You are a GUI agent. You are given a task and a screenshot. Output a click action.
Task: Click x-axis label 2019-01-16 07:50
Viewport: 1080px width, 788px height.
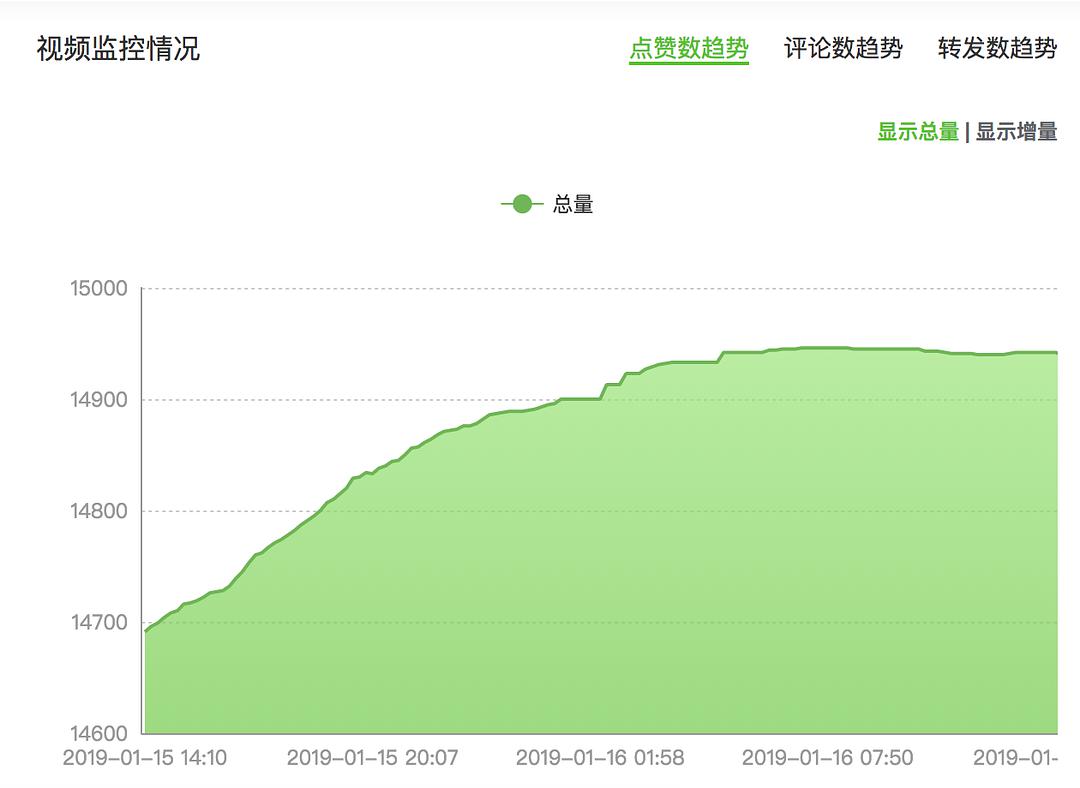[x=827, y=758]
